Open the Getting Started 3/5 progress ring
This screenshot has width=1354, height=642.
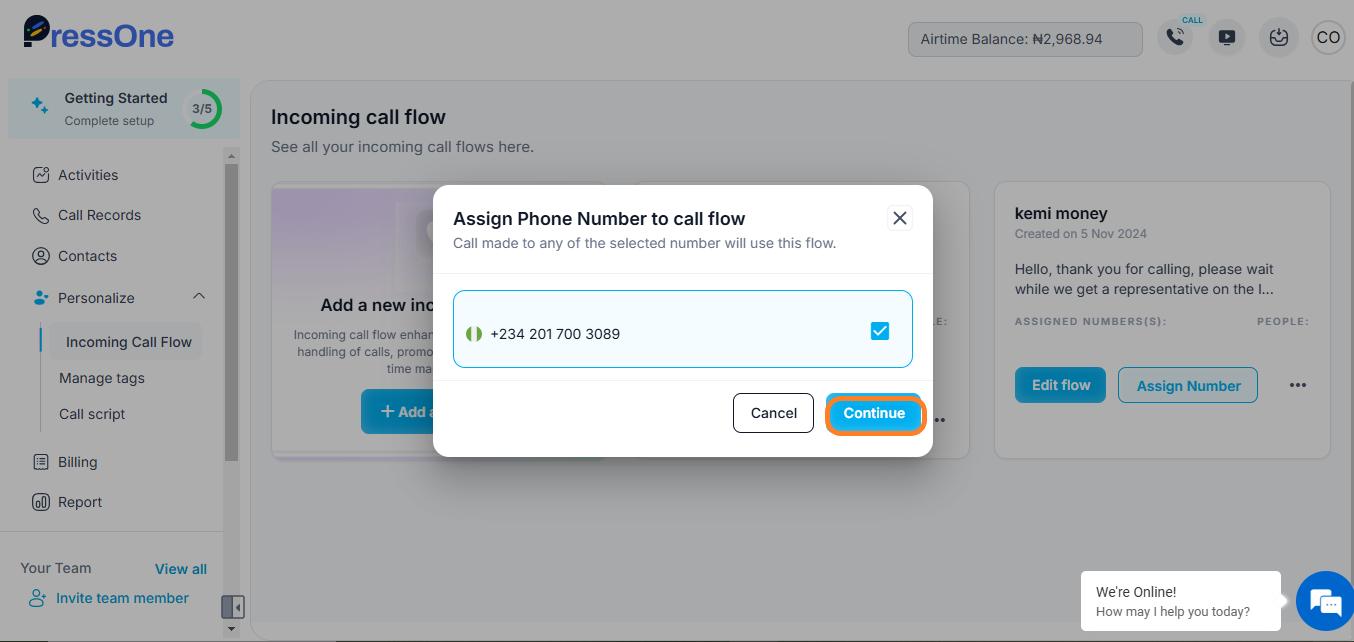tap(202, 108)
